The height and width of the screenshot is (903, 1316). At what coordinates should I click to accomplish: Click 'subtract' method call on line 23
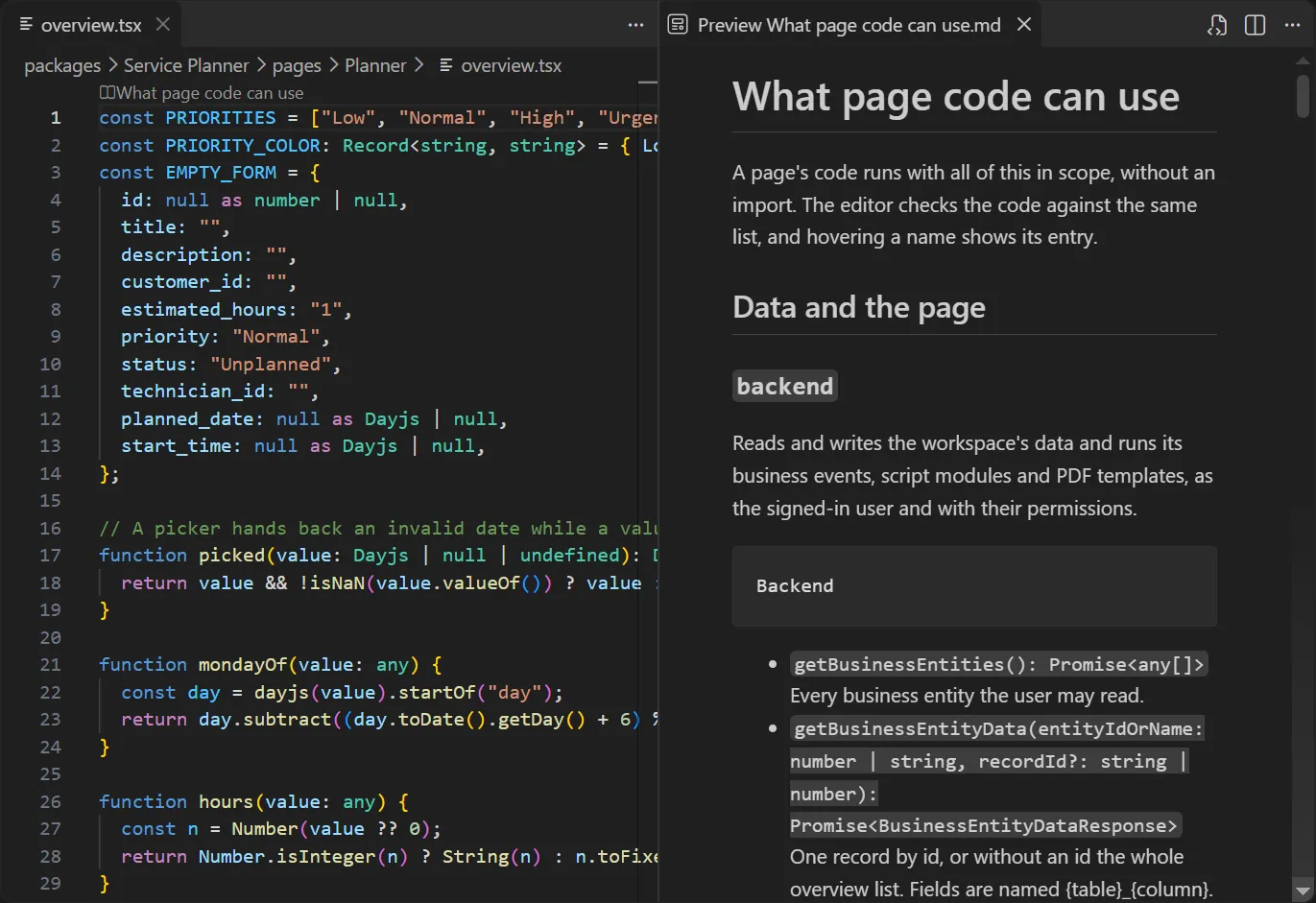click(x=287, y=720)
